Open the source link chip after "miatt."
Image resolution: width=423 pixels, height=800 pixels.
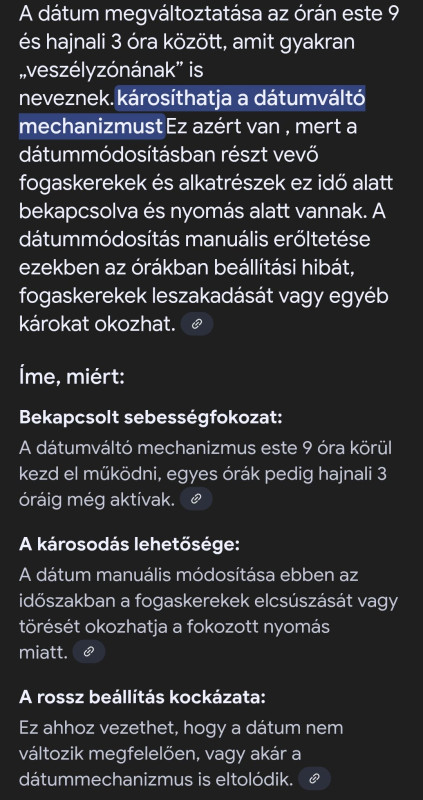pos(89,652)
